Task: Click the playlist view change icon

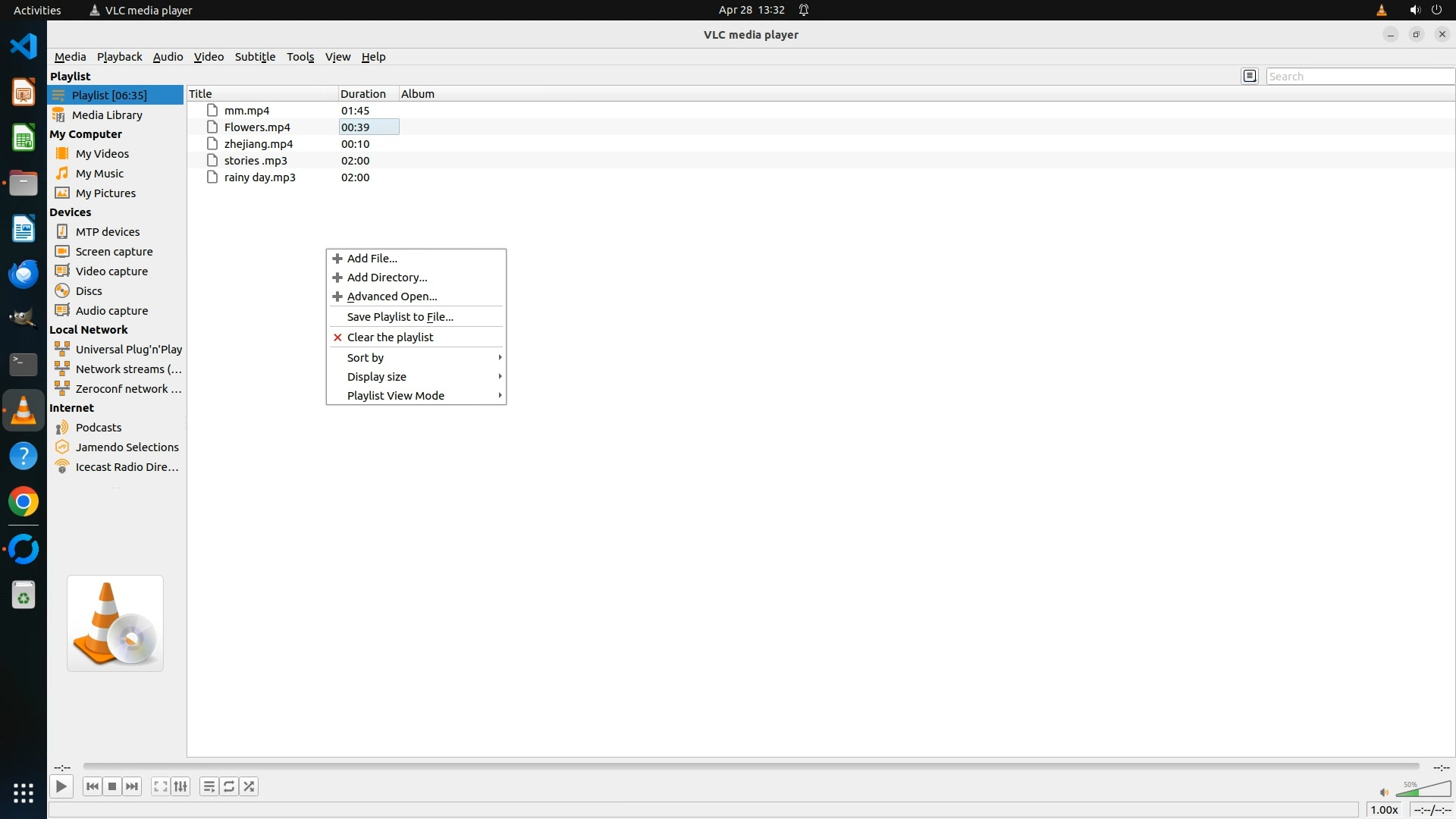Action: tap(1250, 76)
